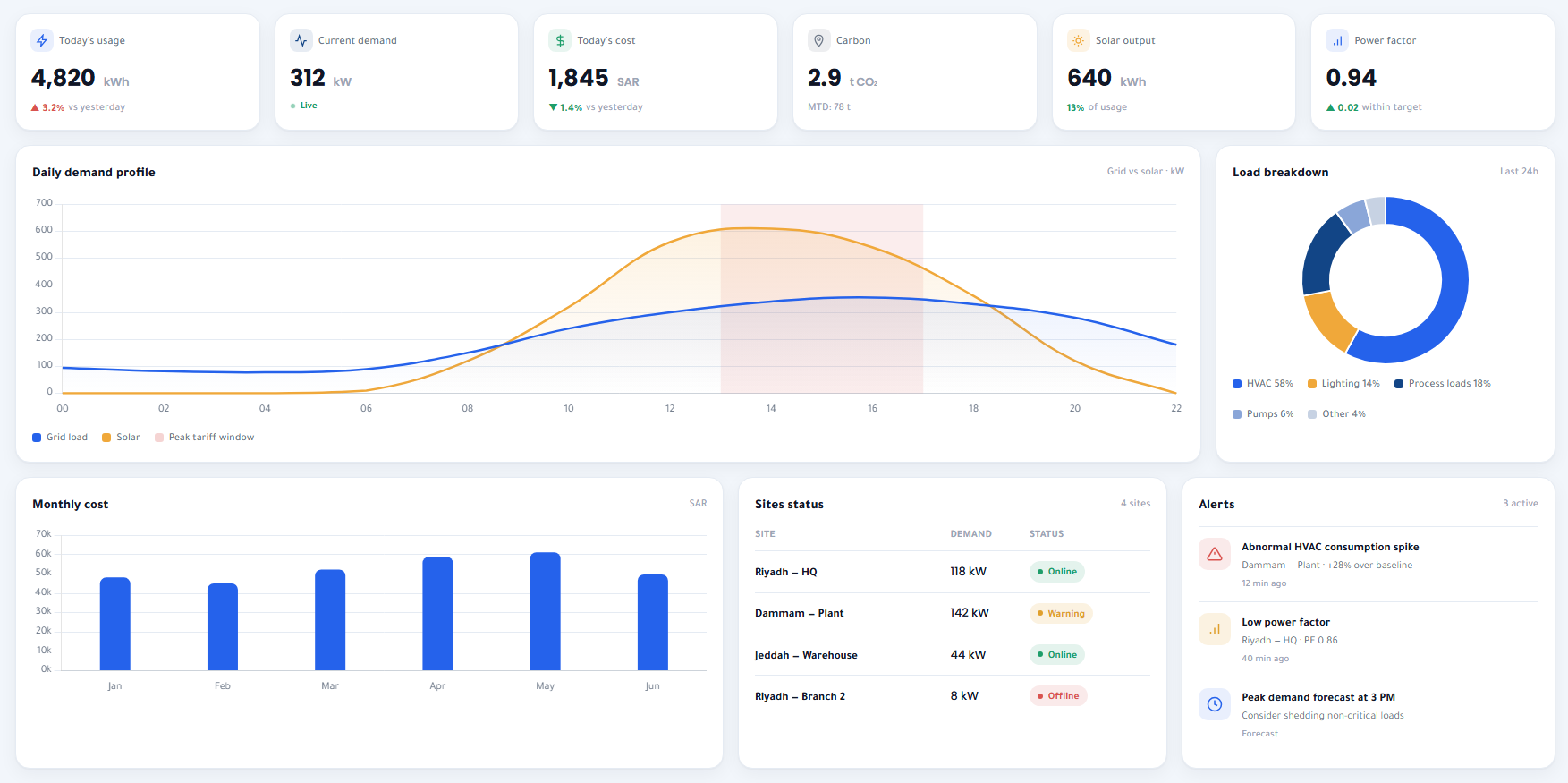Click the 0.94 power factor value
The height and width of the screenshot is (783, 1568).
pos(1352,78)
